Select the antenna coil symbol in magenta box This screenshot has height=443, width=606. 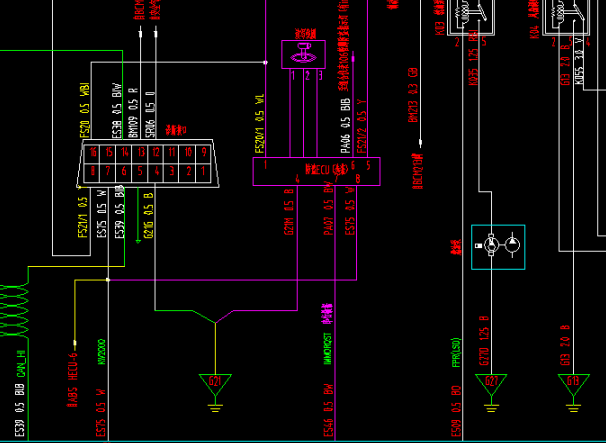(304, 53)
